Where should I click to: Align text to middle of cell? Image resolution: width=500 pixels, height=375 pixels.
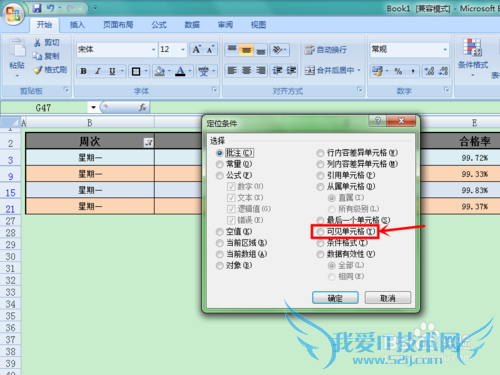(246, 50)
